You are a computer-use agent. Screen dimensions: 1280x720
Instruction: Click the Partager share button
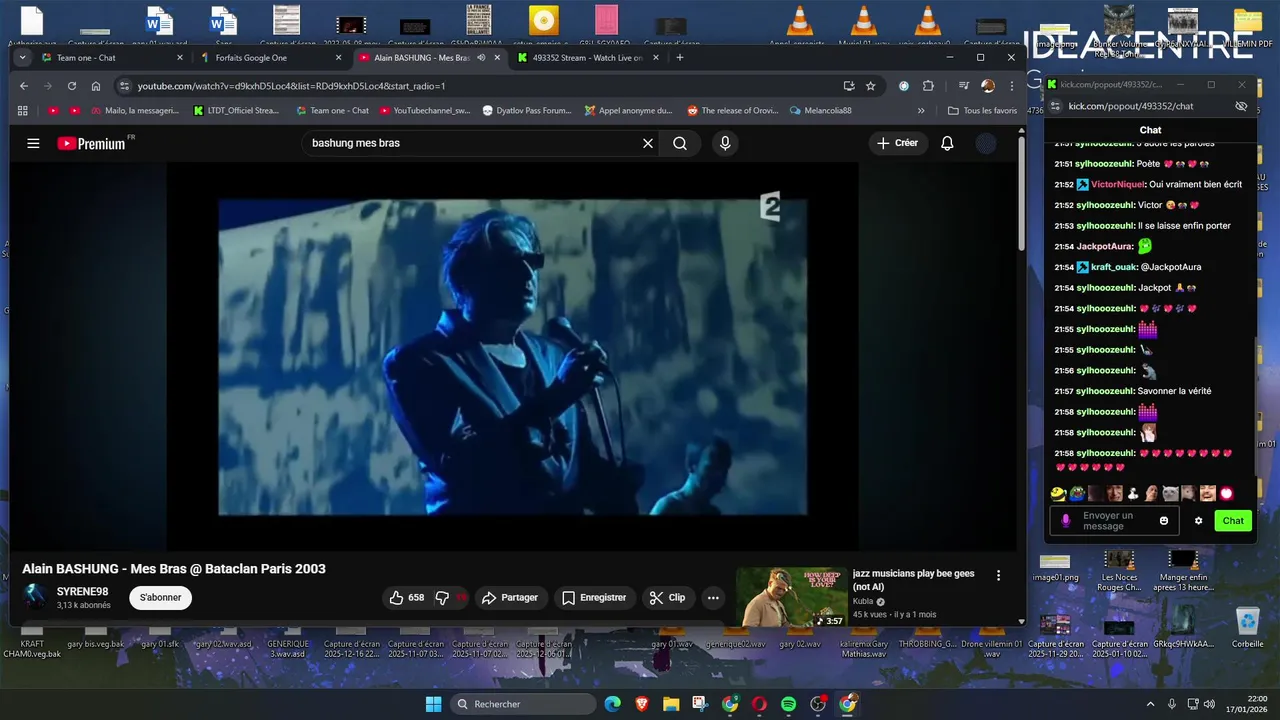(x=510, y=598)
